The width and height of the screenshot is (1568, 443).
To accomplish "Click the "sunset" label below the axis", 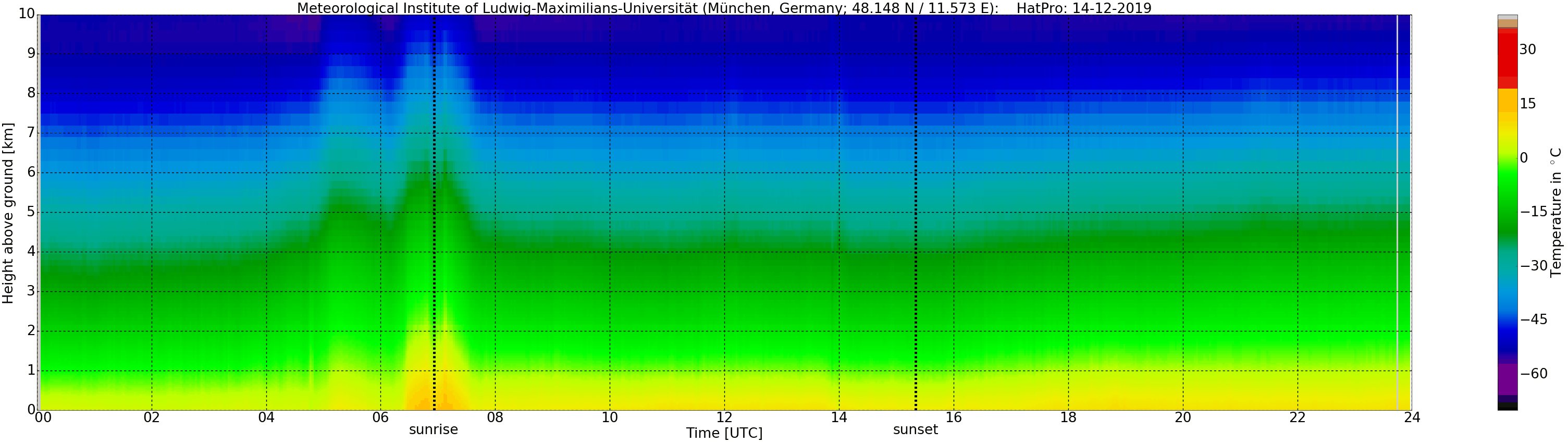I will [915, 429].
